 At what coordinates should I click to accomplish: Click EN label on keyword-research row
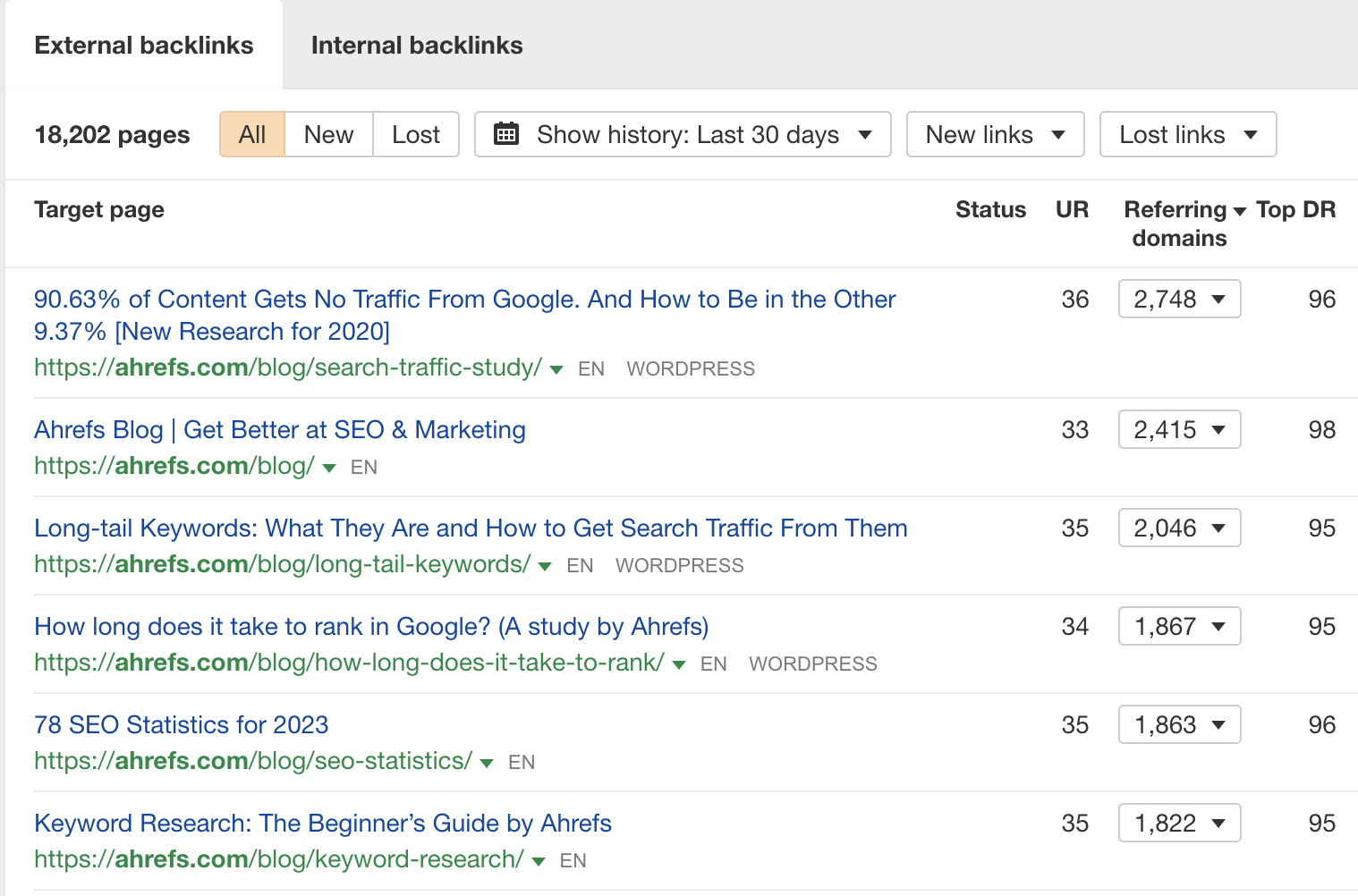(573, 860)
